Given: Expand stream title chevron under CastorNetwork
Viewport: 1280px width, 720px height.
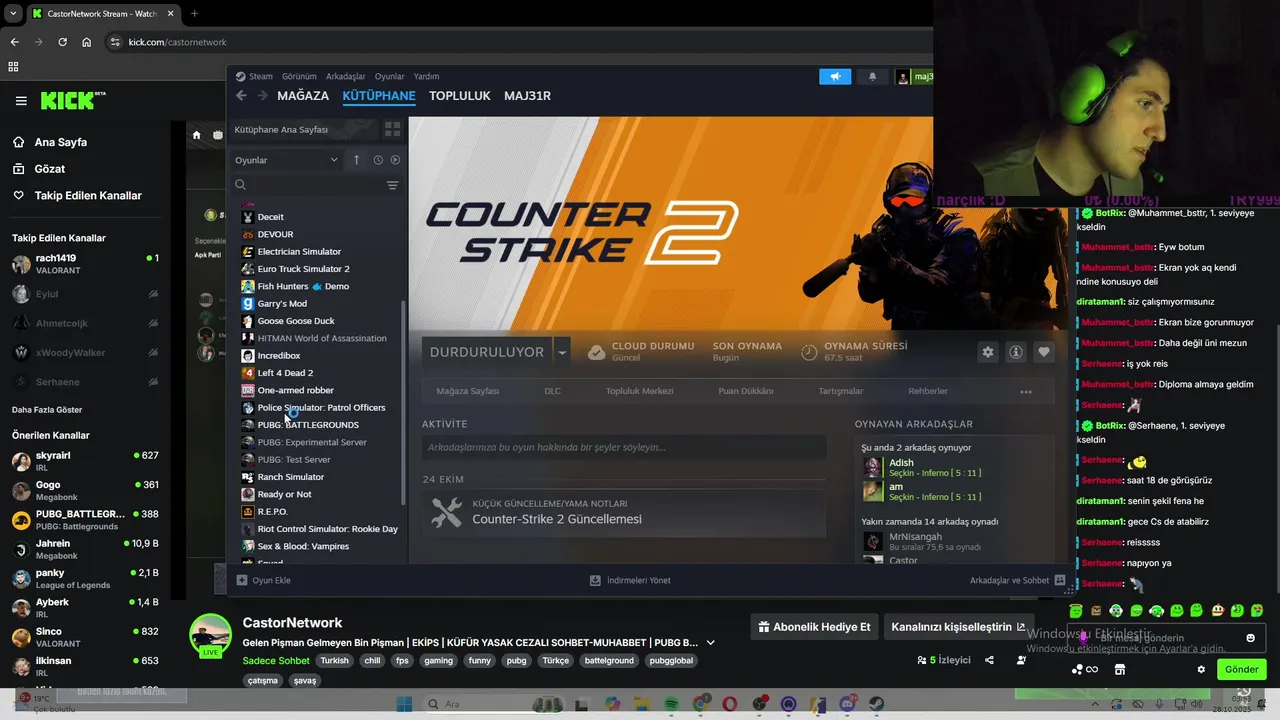Looking at the screenshot, I should click(x=711, y=642).
